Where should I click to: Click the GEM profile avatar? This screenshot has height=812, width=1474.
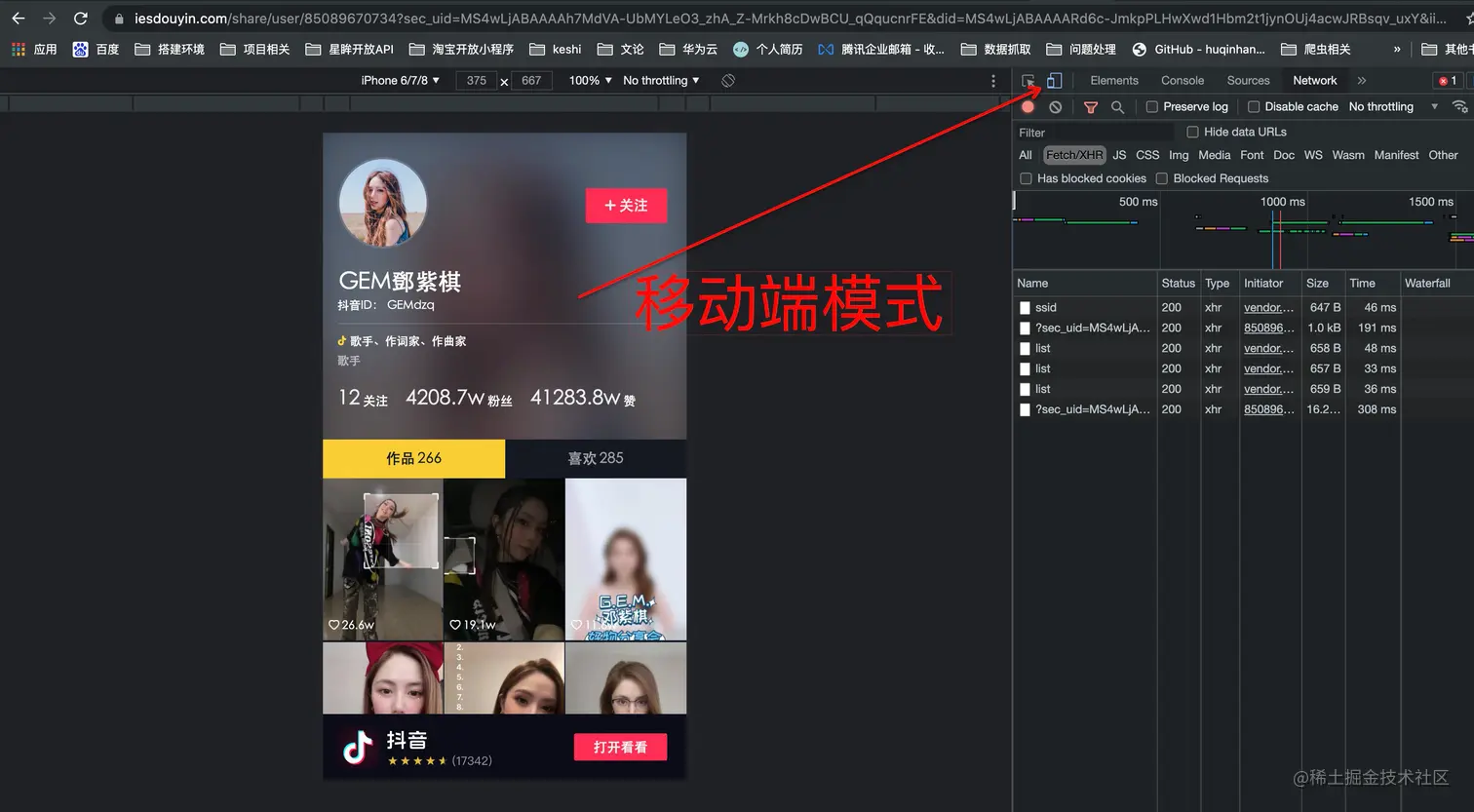[x=382, y=203]
